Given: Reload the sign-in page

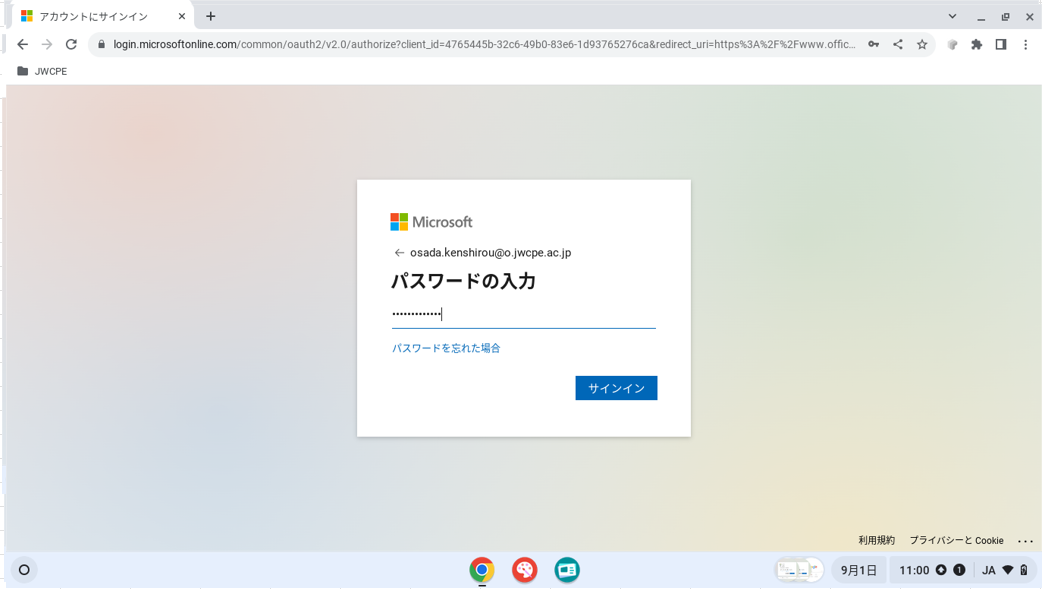Looking at the screenshot, I should [71, 45].
